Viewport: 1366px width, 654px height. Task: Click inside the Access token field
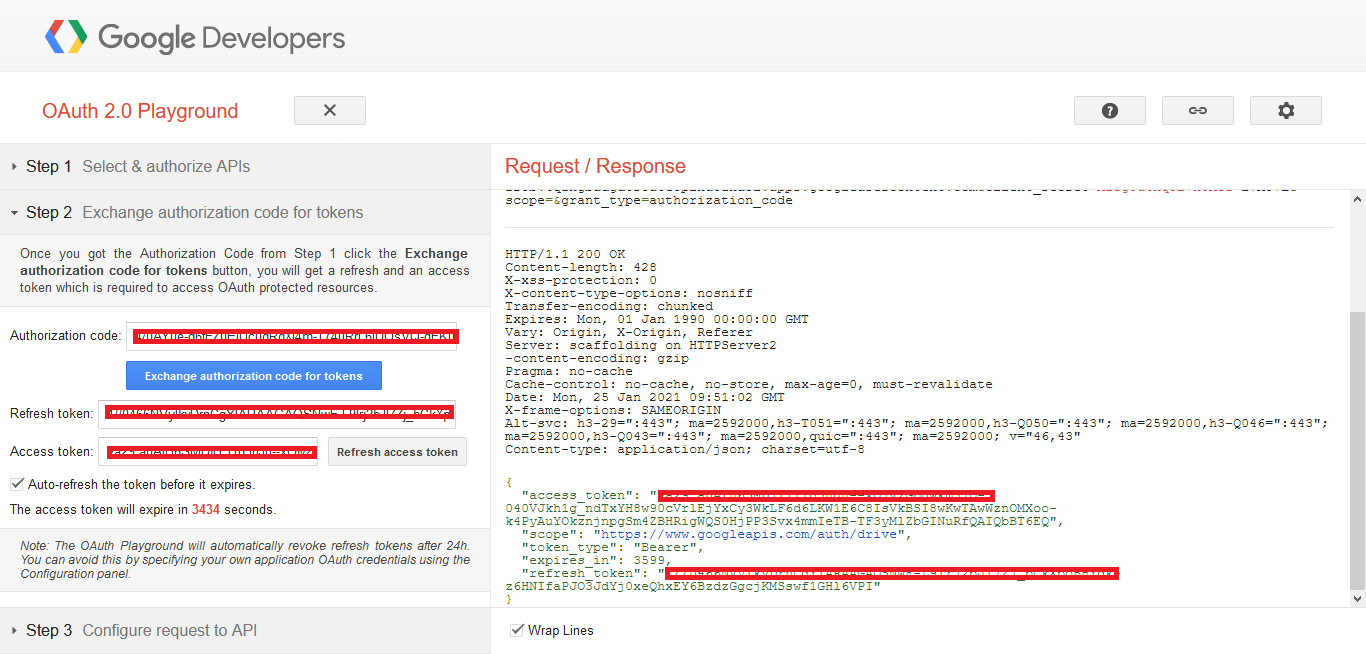(209, 451)
